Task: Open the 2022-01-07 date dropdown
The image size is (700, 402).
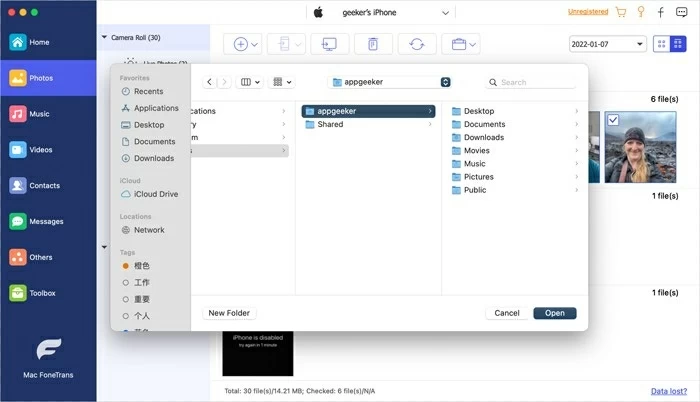Action: click(607, 45)
